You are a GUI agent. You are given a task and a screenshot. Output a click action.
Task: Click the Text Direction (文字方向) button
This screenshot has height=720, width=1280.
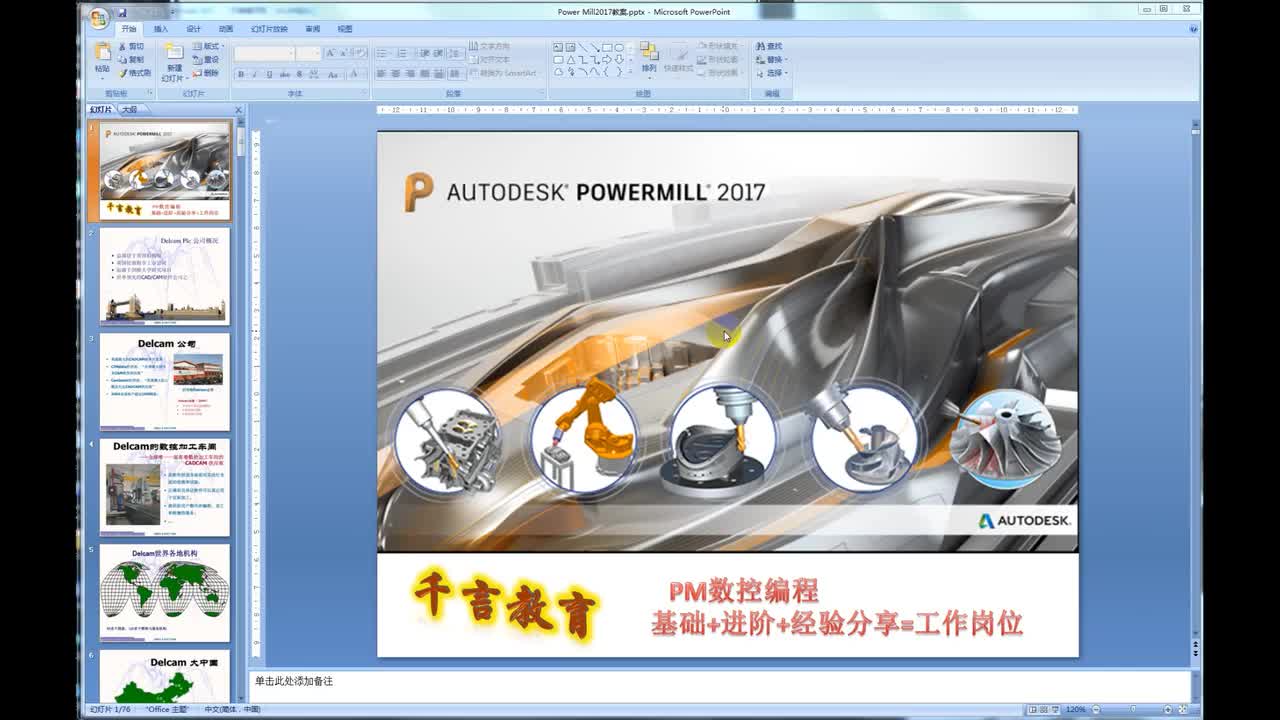[x=490, y=46]
